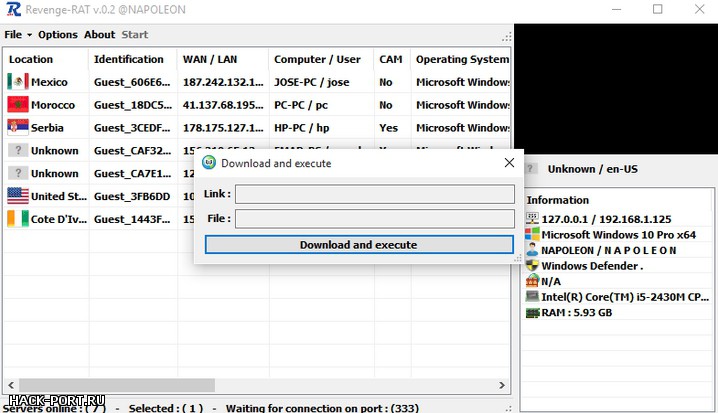The height and width of the screenshot is (413, 718).
Task: Open the Options menu
Action: click(58, 35)
